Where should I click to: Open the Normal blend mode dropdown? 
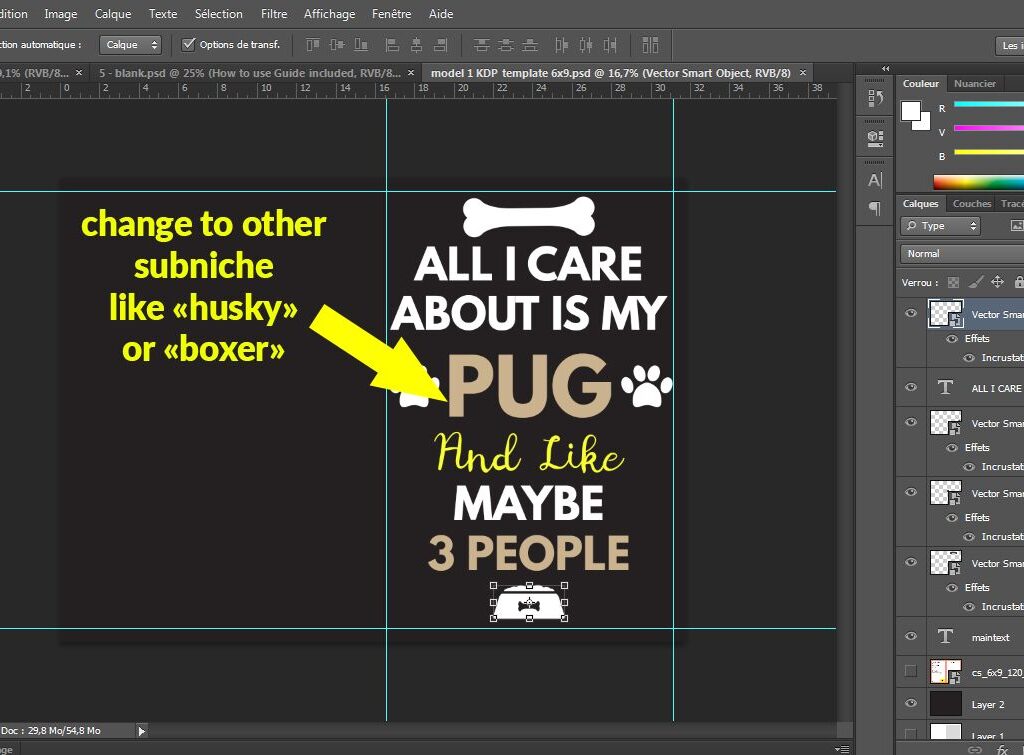click(x=960, y=254)
